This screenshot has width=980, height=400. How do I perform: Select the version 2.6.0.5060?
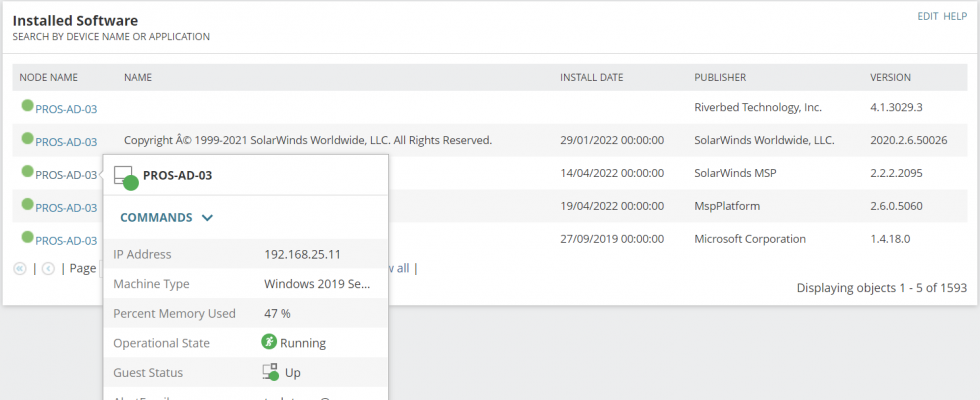click(896, 206)
